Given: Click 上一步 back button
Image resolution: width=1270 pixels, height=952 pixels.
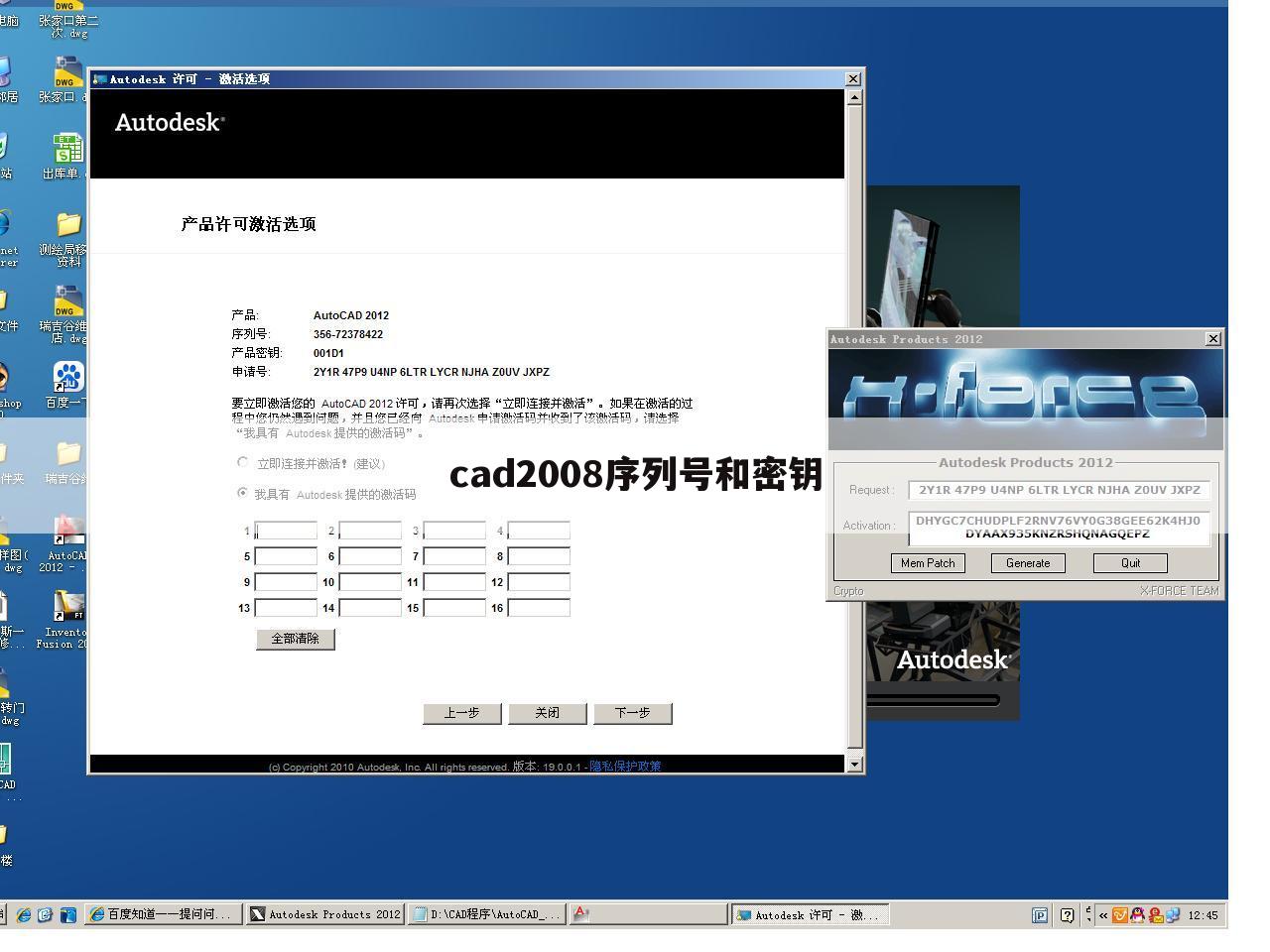Looking at the screenshot, I should click(462, 713).
